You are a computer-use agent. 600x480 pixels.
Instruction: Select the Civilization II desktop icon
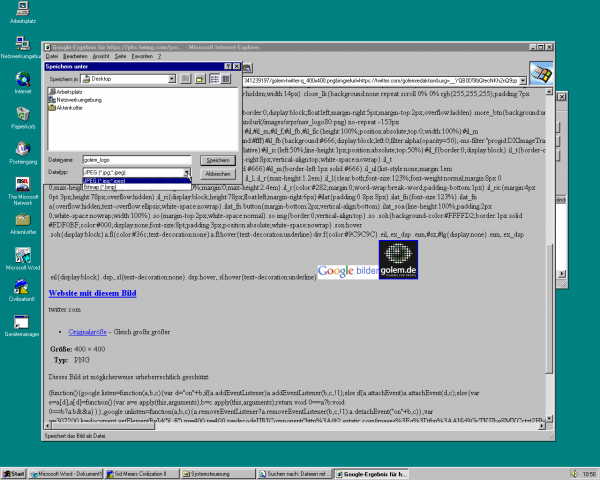pos(21,290)
